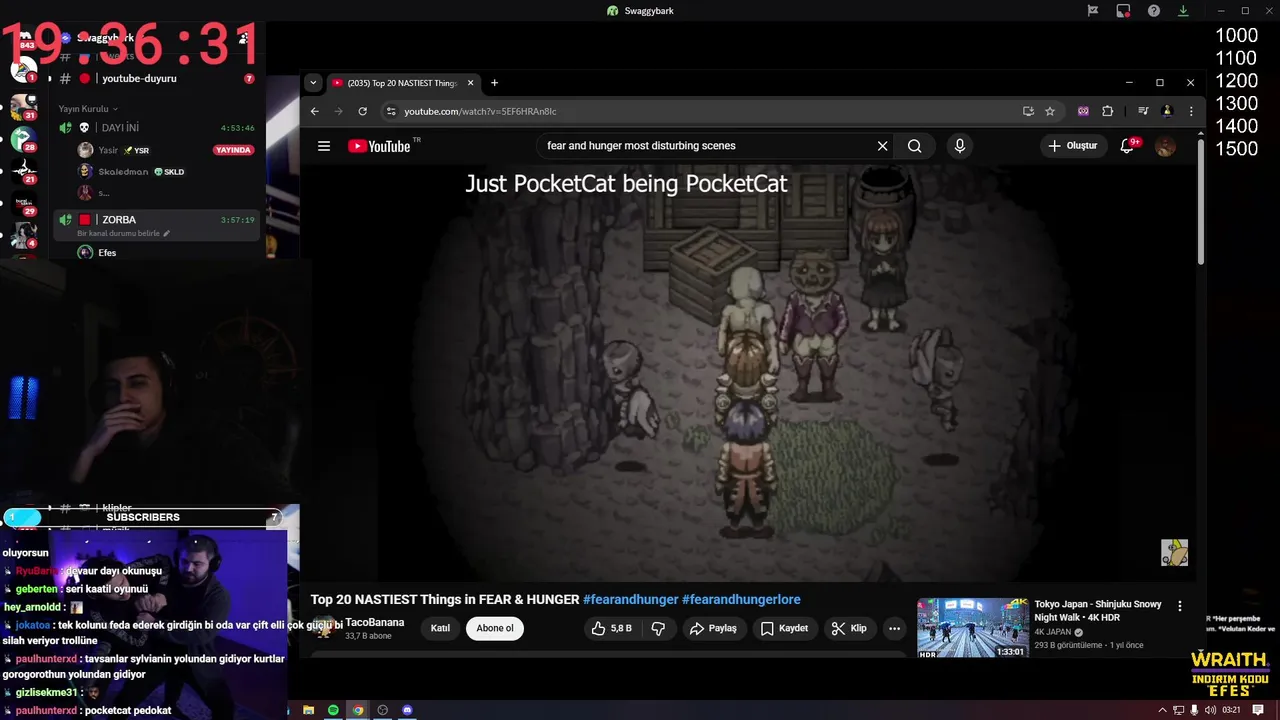This screenshot has height=720, width=1280.
Task: Click the YAYINDA live badge next to Yasir
Action: [233, 150]
